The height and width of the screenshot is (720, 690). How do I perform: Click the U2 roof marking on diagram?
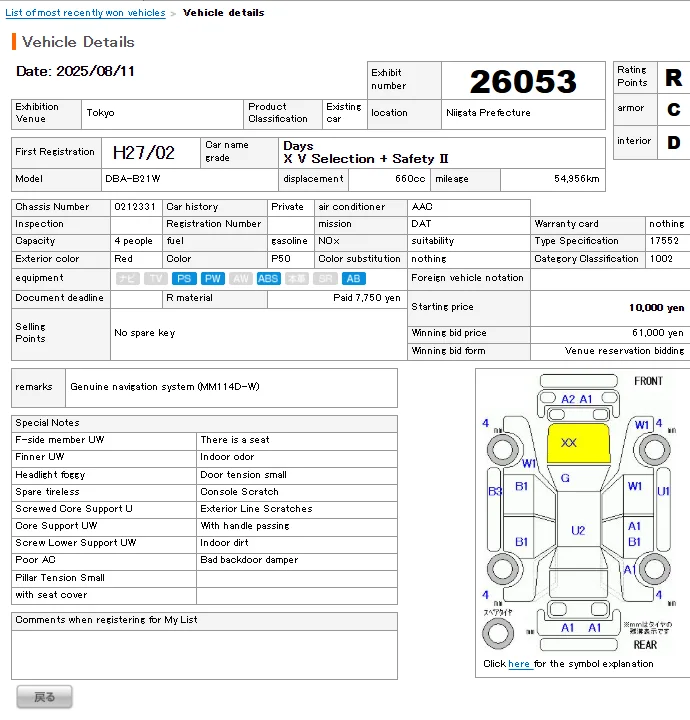[x=578, y=530]
